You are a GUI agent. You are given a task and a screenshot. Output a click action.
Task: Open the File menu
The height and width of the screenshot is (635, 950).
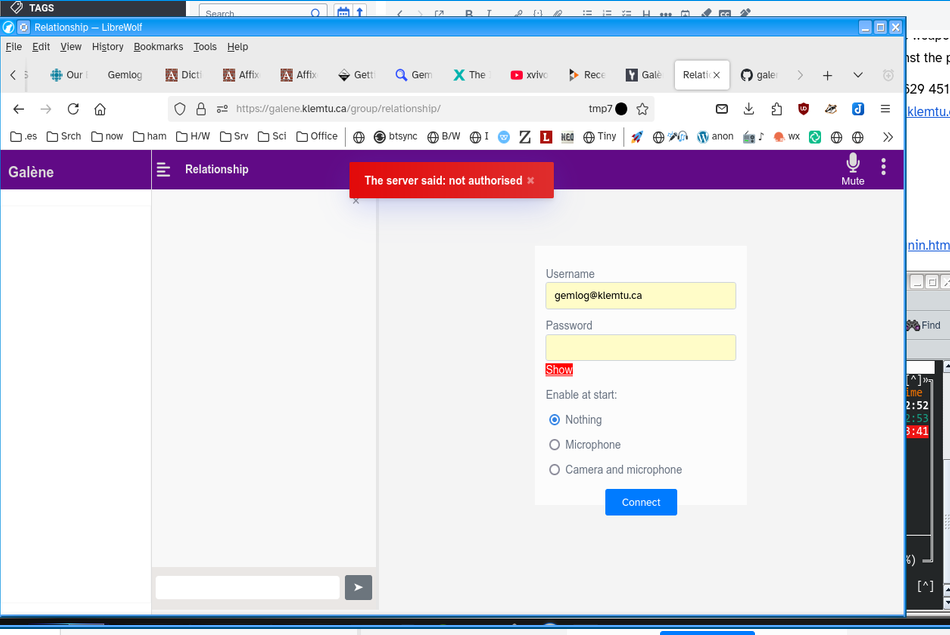(13, 47)
